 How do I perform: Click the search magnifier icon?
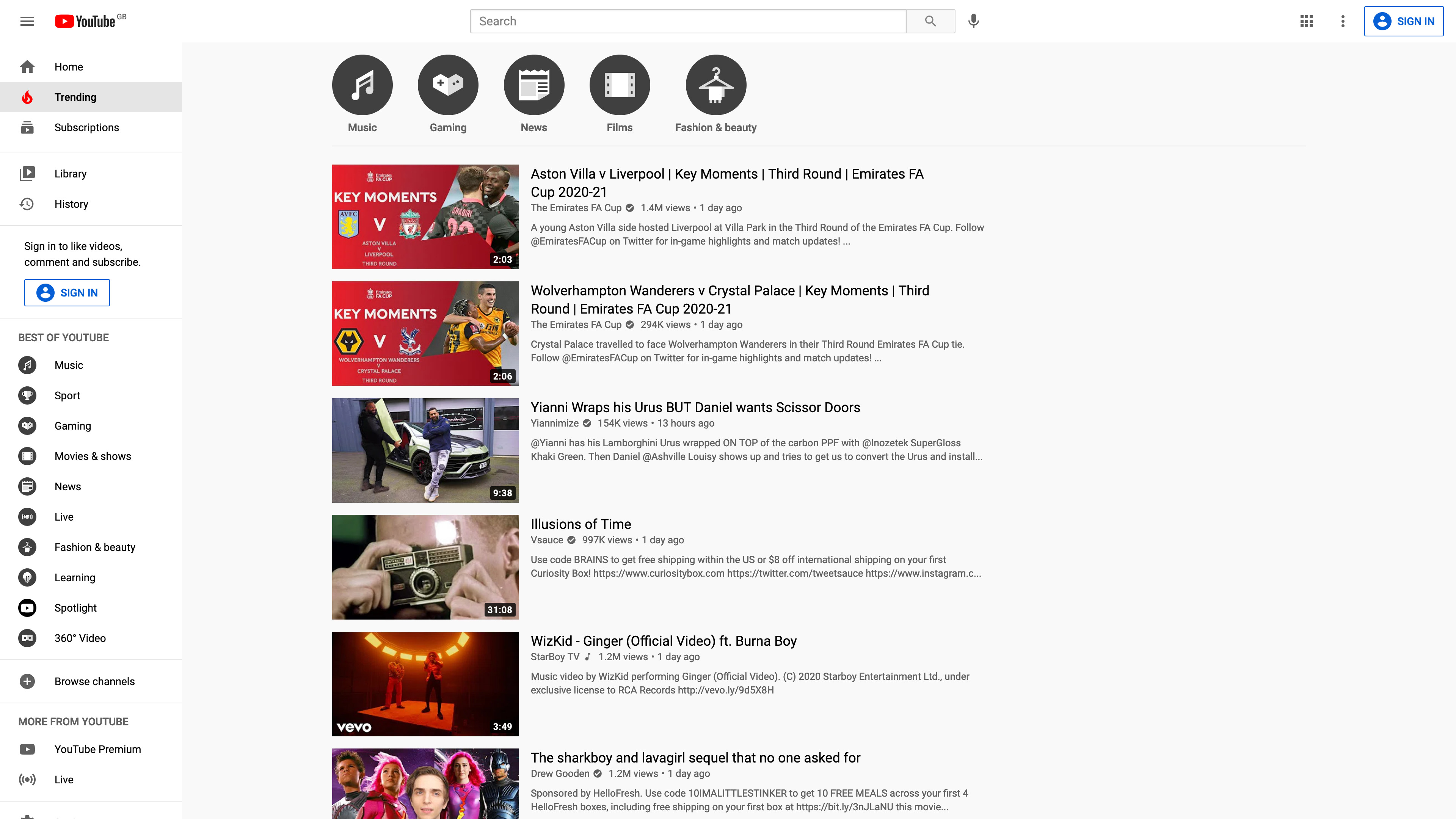[x=930, y=21]
